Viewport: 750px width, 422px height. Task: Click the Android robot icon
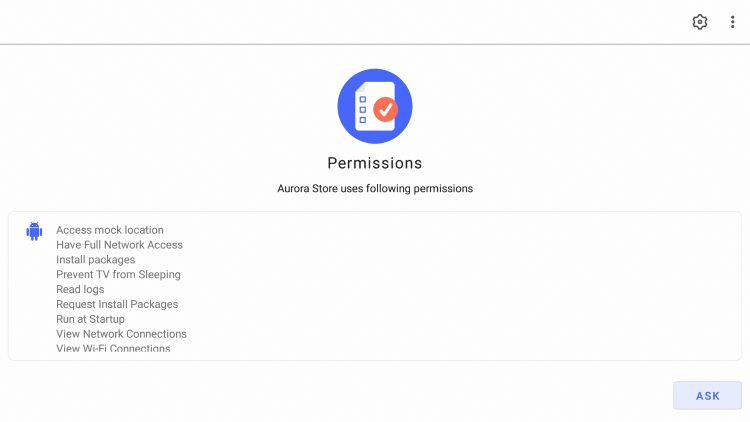point(34,231)
